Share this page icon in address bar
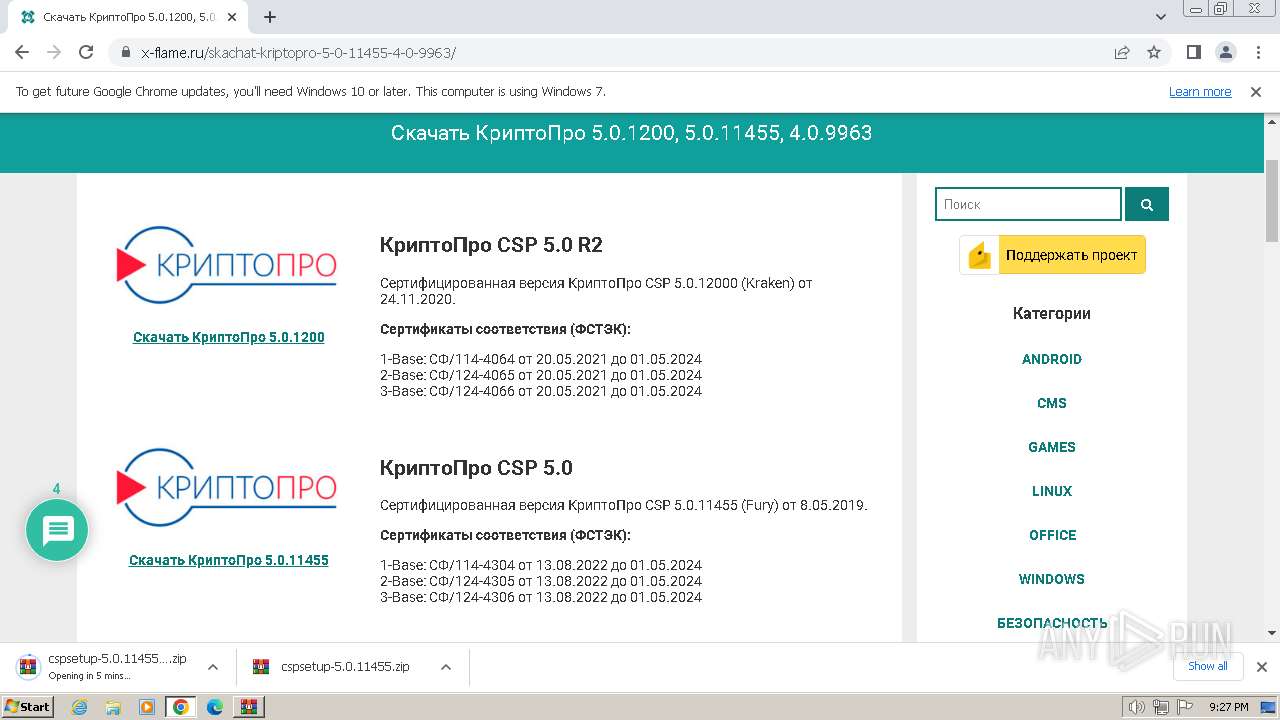 1122,52
